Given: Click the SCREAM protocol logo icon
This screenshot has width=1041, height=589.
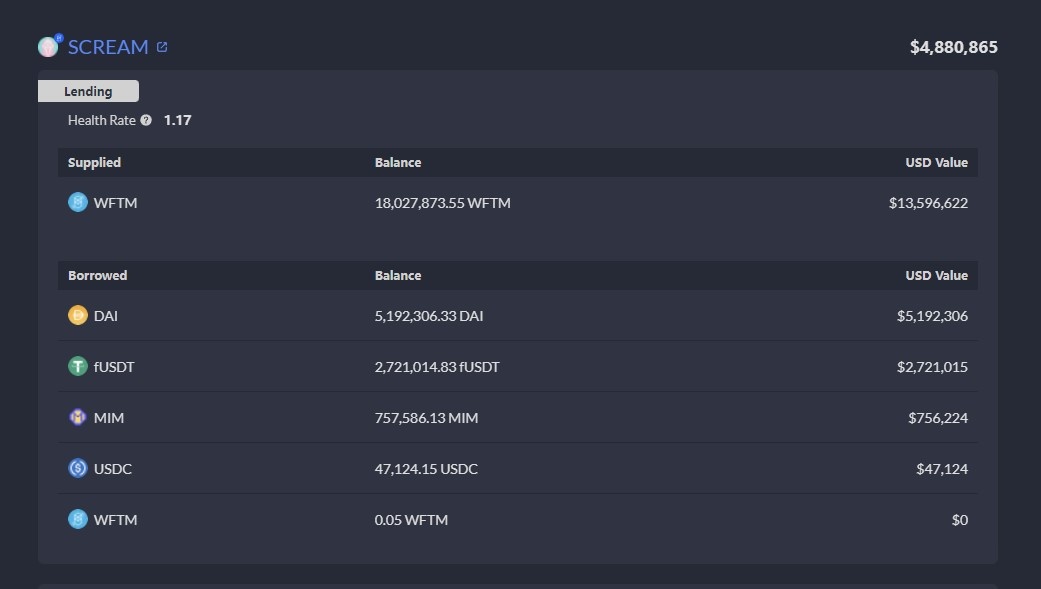Looking at the screenshot, I should [48, 46].
